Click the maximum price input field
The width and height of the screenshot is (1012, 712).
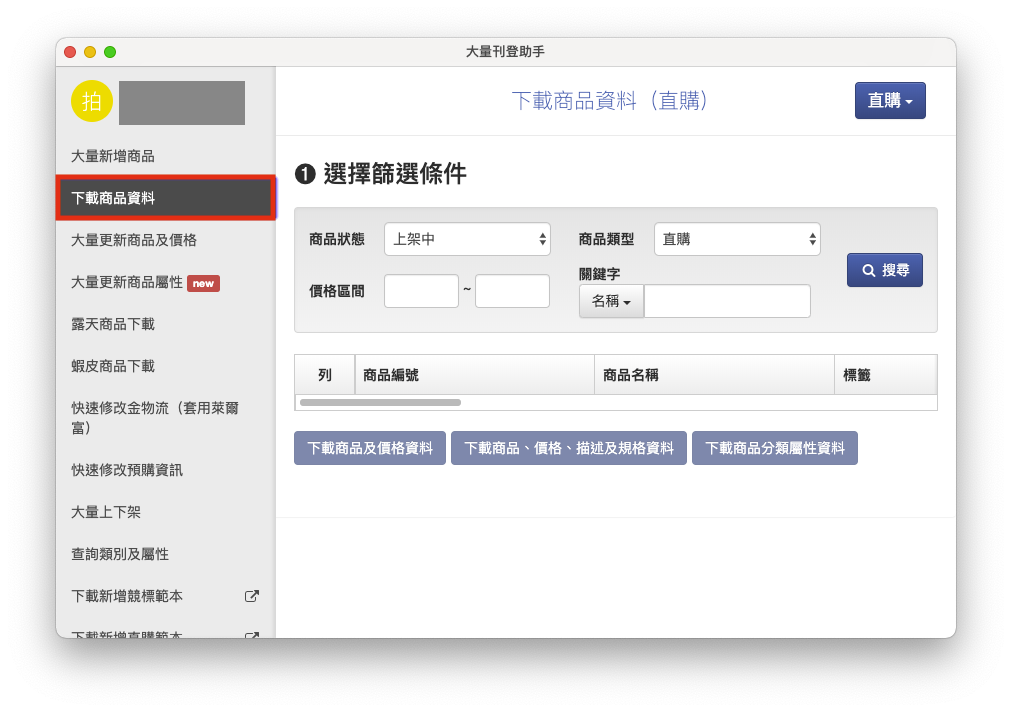coord(512,291)
